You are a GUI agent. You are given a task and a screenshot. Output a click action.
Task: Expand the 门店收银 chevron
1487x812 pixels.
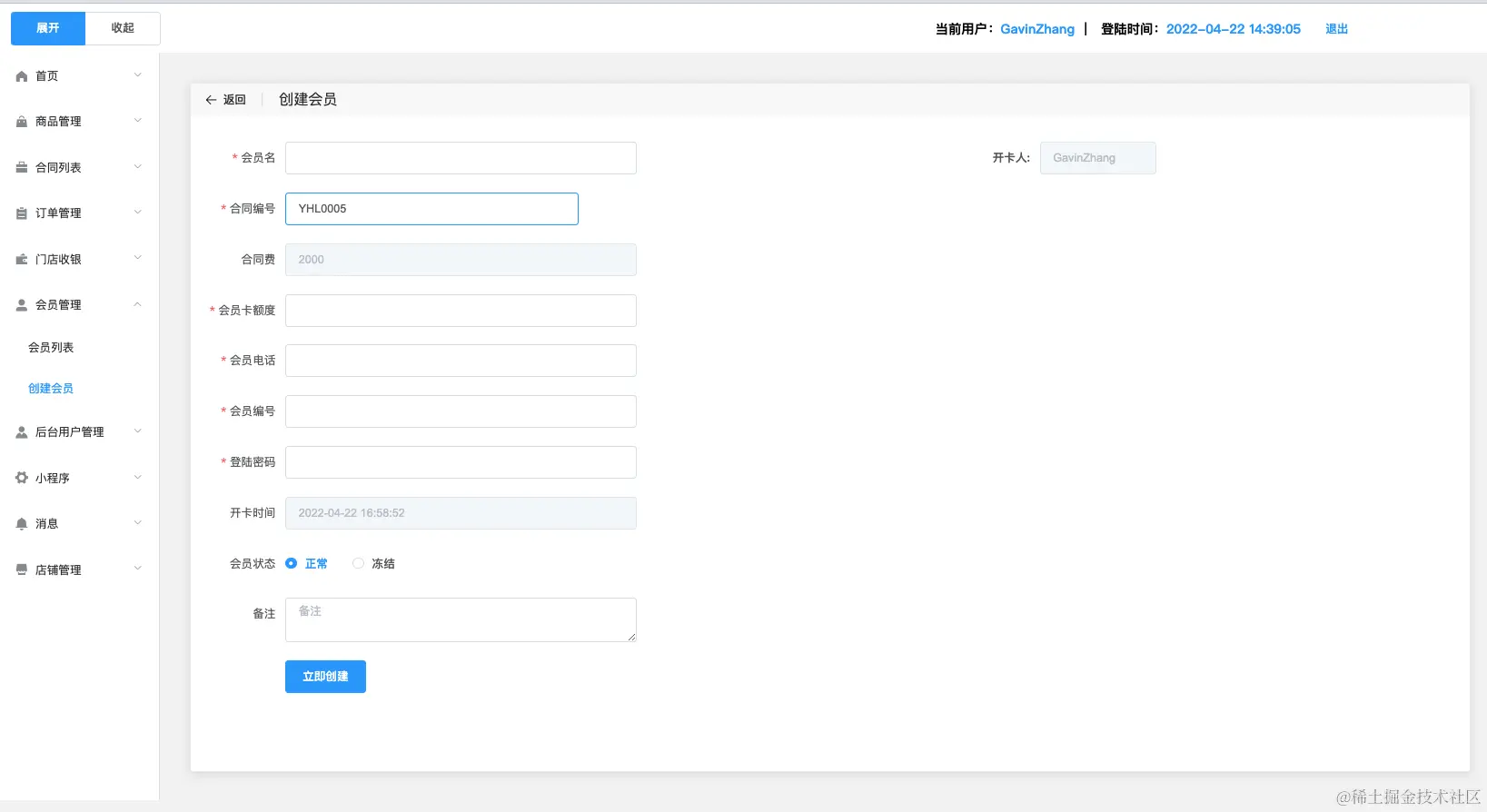138,258
